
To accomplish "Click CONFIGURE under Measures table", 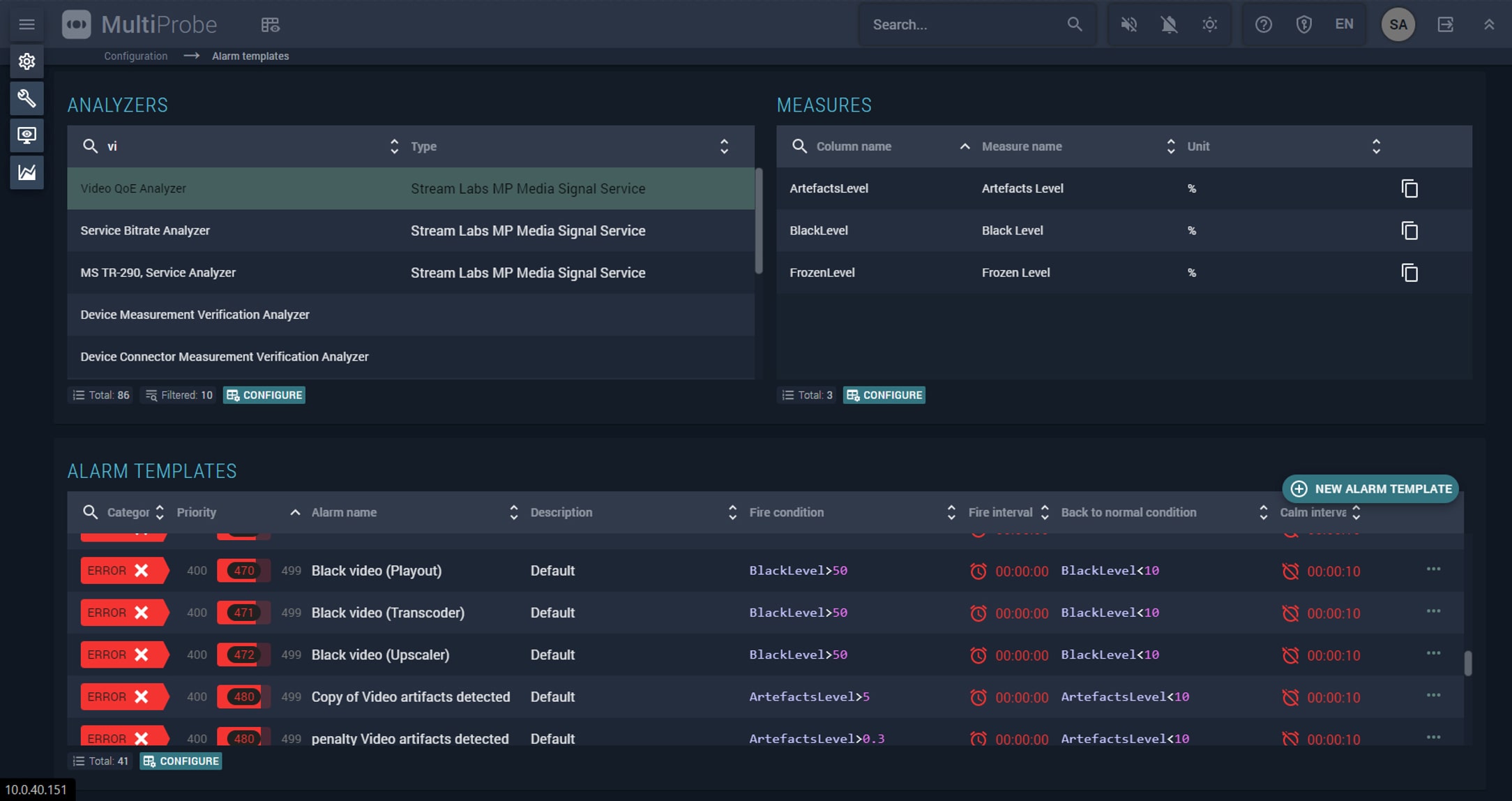I will click(884, 395).
